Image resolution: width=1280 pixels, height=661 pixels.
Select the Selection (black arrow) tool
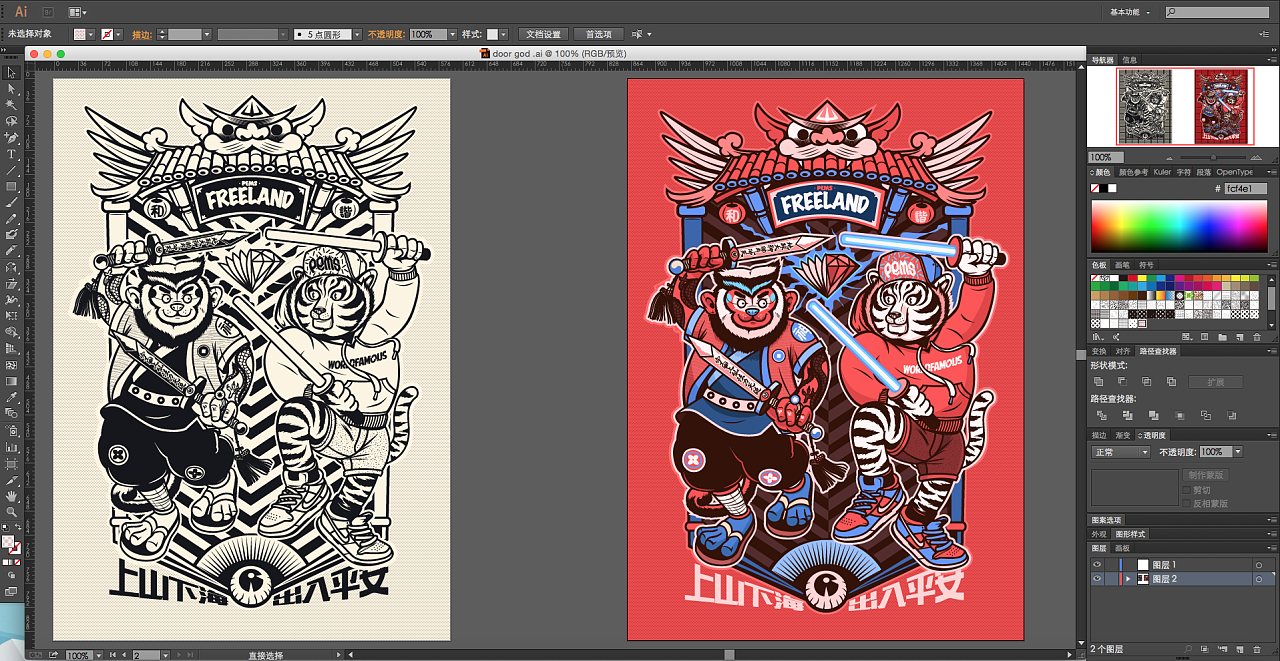pyautogui.click(x=11, y=72)
